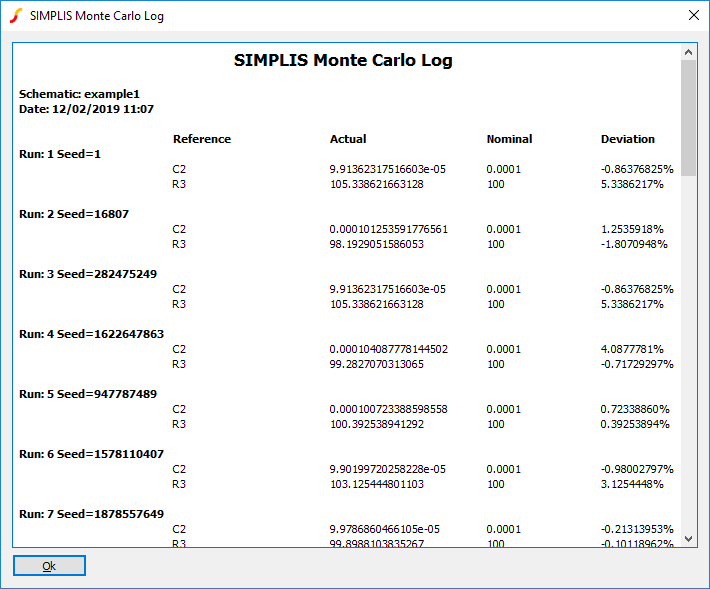The height and width of the screenshot is (589, 710).
Task: Click the Date 12/02/2019 11:07 line
Action: (86, 109)
